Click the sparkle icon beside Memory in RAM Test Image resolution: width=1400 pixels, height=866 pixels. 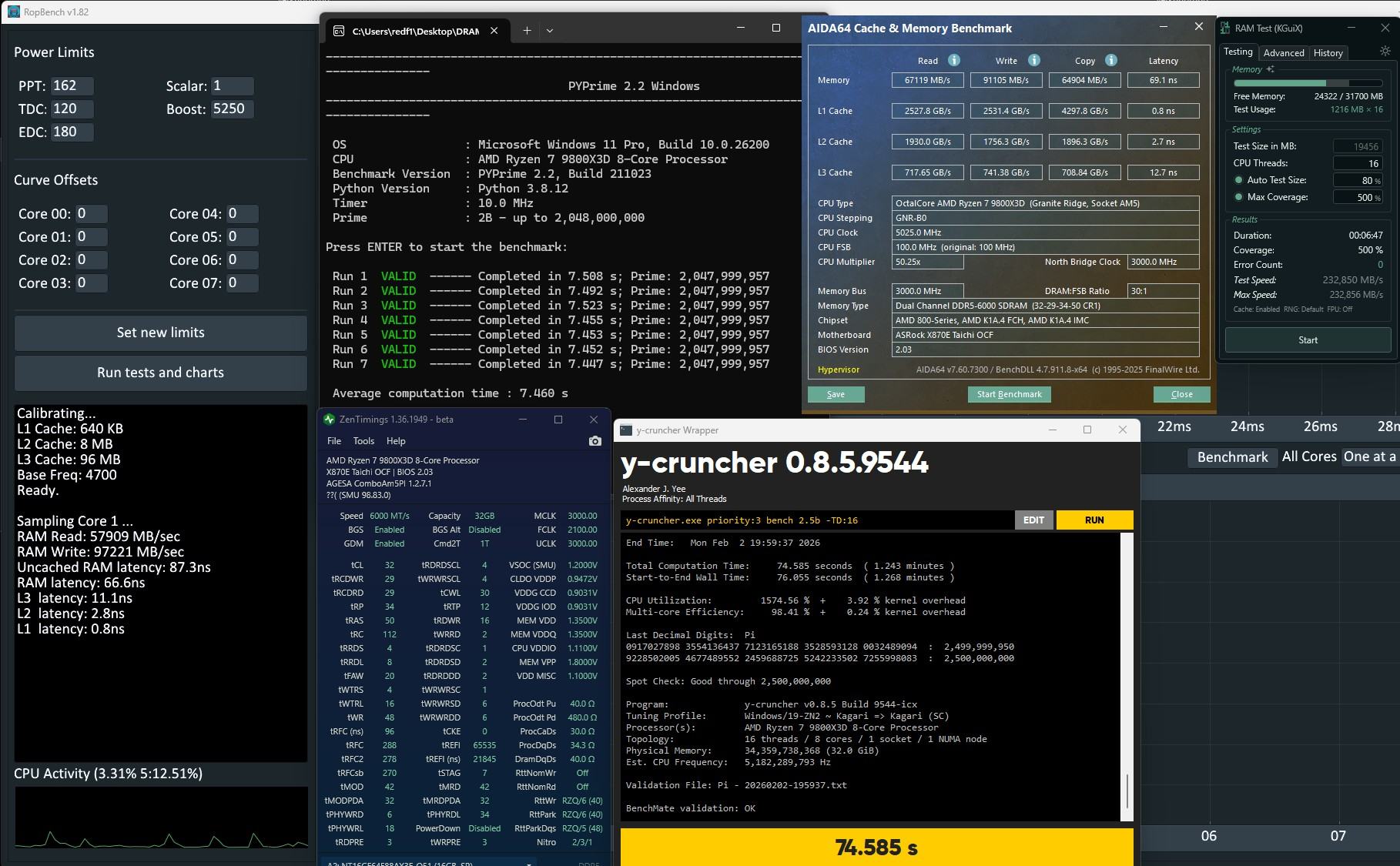click(x=1270, y=69)
